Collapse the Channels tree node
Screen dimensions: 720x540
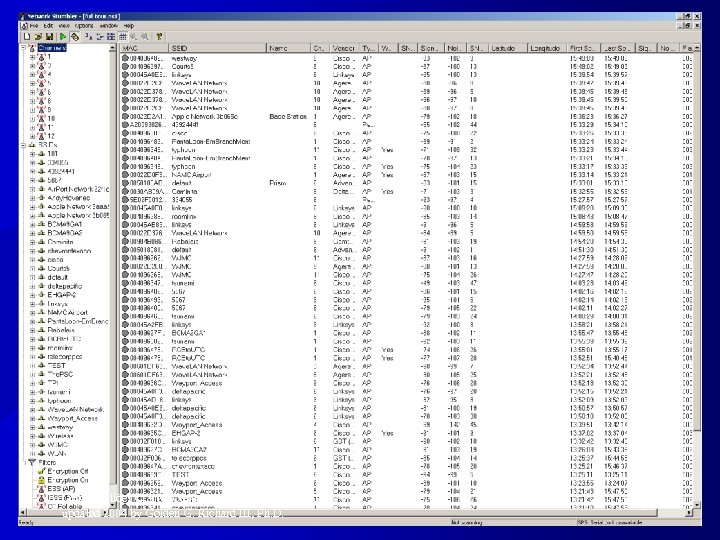(23, 48)
